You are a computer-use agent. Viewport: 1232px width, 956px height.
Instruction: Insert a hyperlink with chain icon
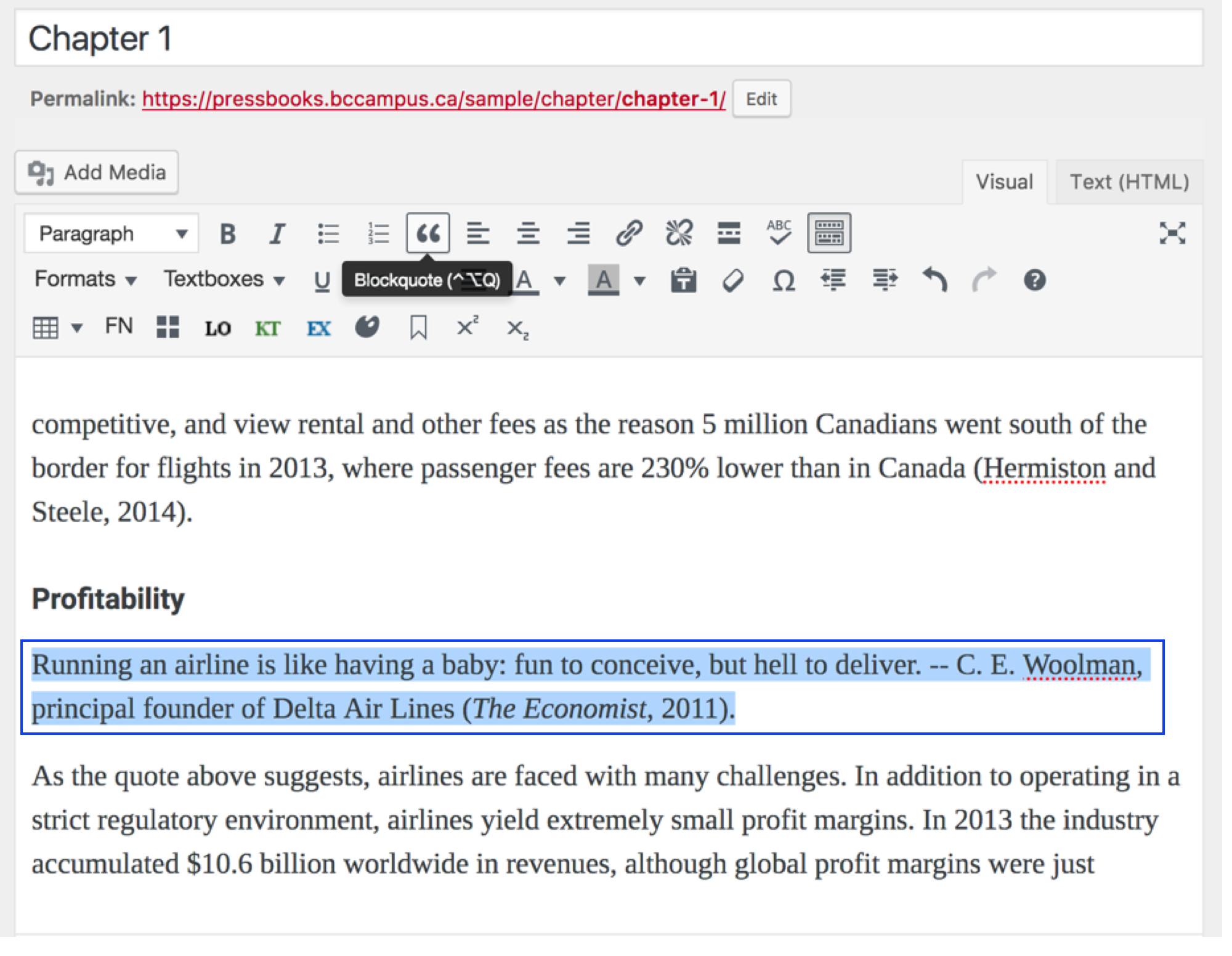coord(629,233)
